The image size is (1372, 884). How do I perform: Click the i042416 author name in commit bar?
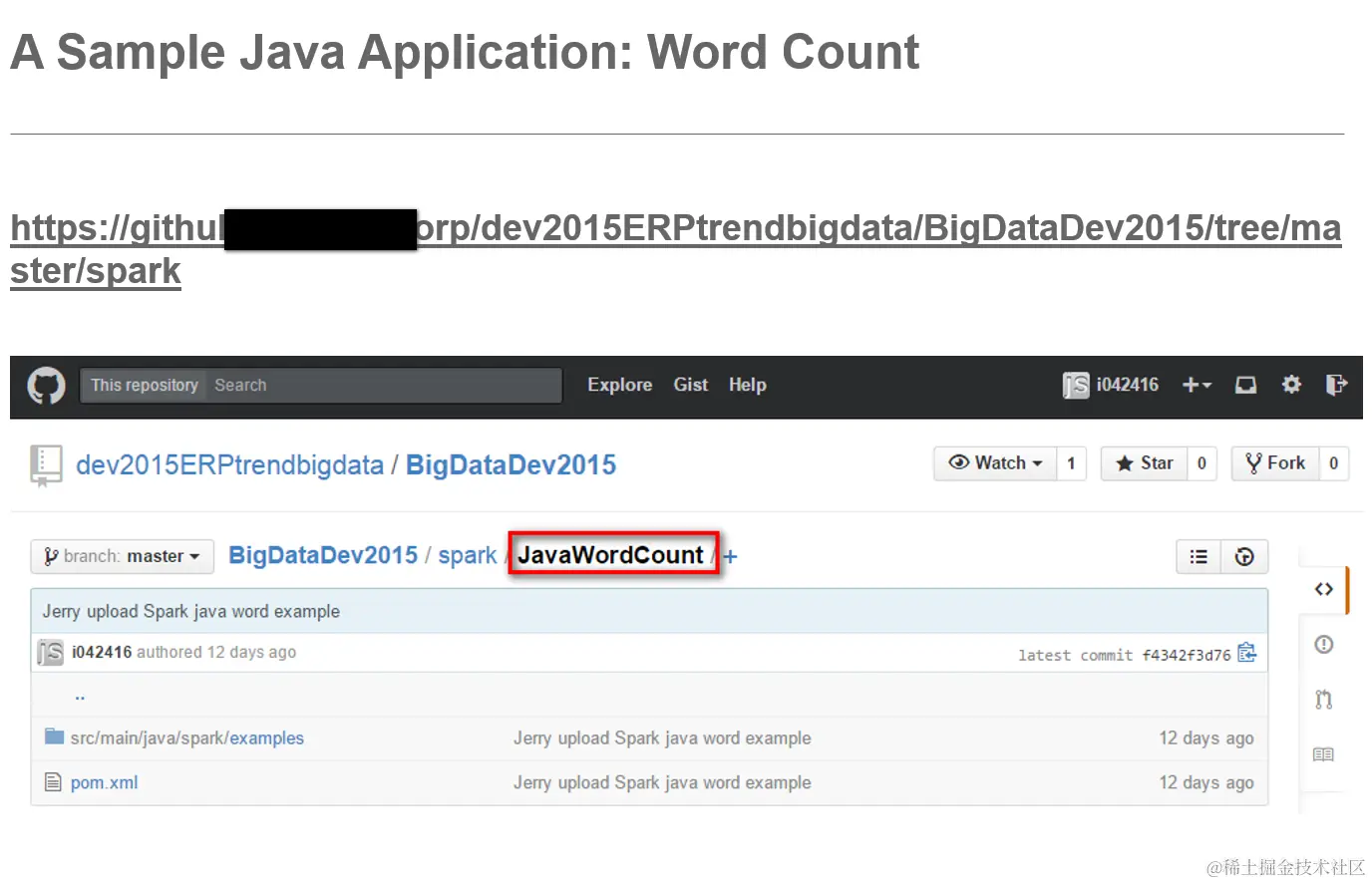point(102,652)
